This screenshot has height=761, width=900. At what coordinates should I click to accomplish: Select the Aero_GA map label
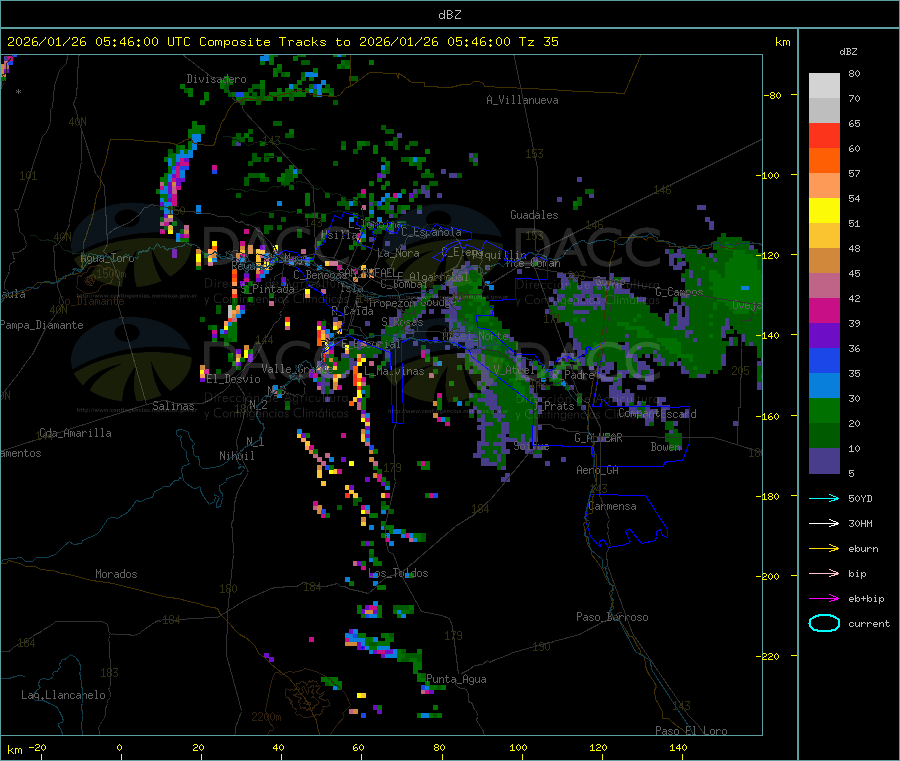click(598, 470)
